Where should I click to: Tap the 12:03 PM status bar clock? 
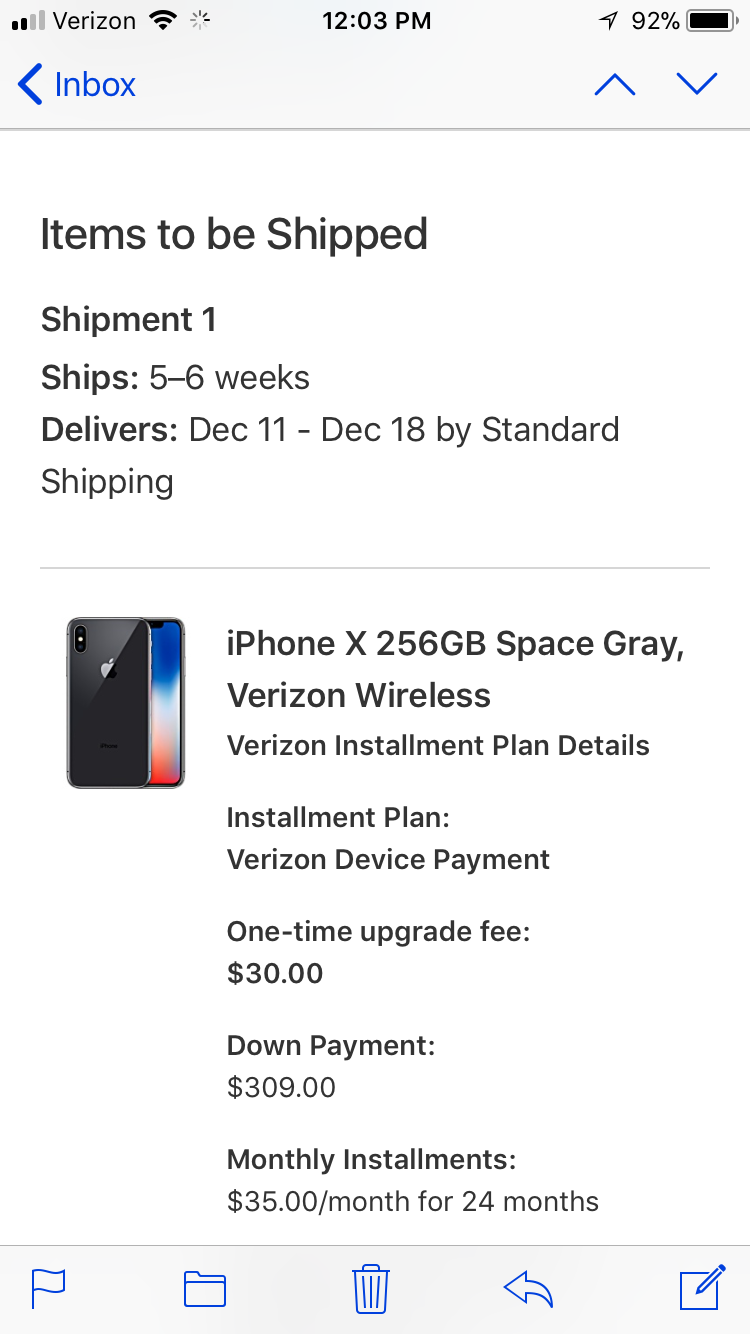coord(376,20)
